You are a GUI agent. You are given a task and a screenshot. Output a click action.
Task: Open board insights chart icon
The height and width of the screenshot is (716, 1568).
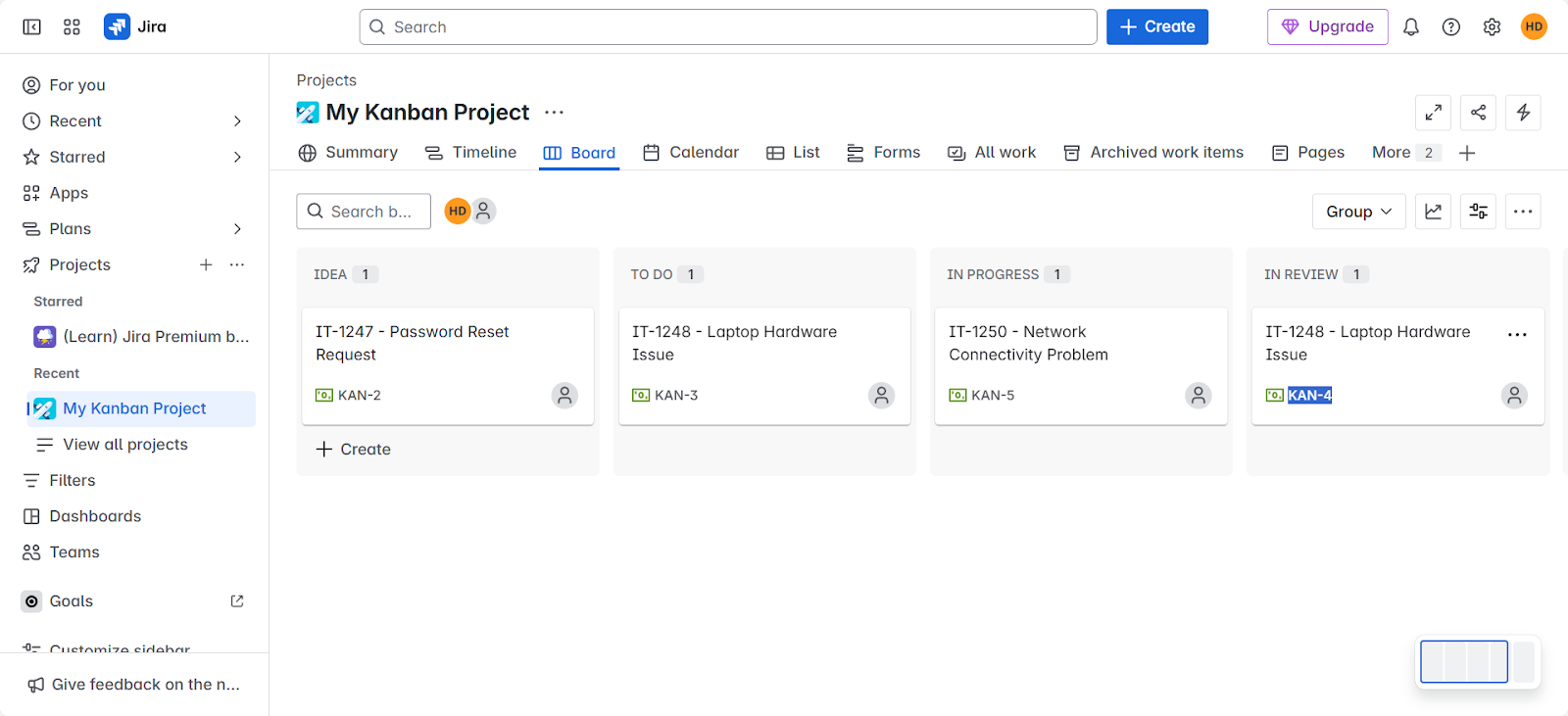1433,212
